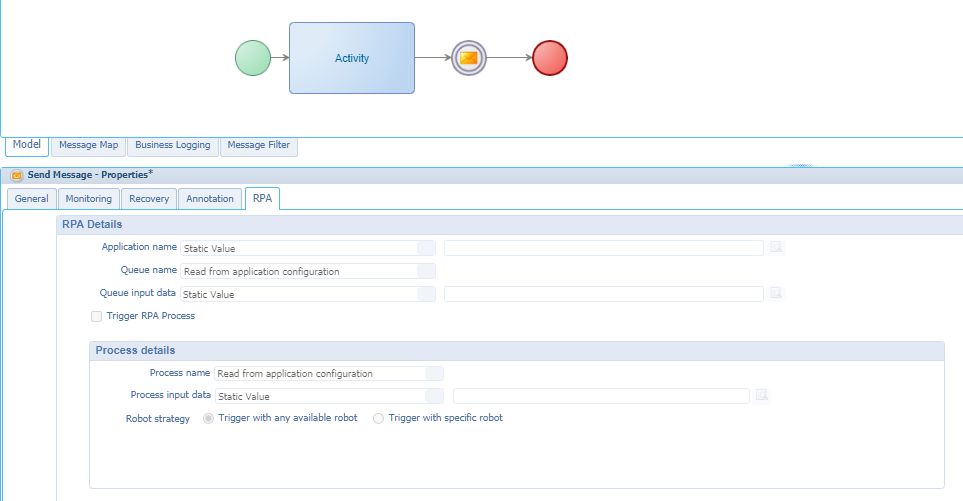Select Trigger with specific robot option
Viewport: 963px width, 501px height.
pyautogui.click(x=378, y=418)
